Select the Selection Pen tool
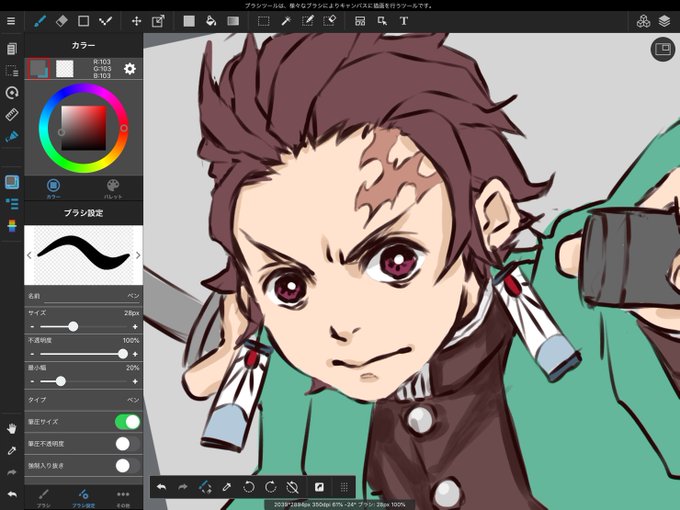The image size is (680, 510). pos(307,21)
